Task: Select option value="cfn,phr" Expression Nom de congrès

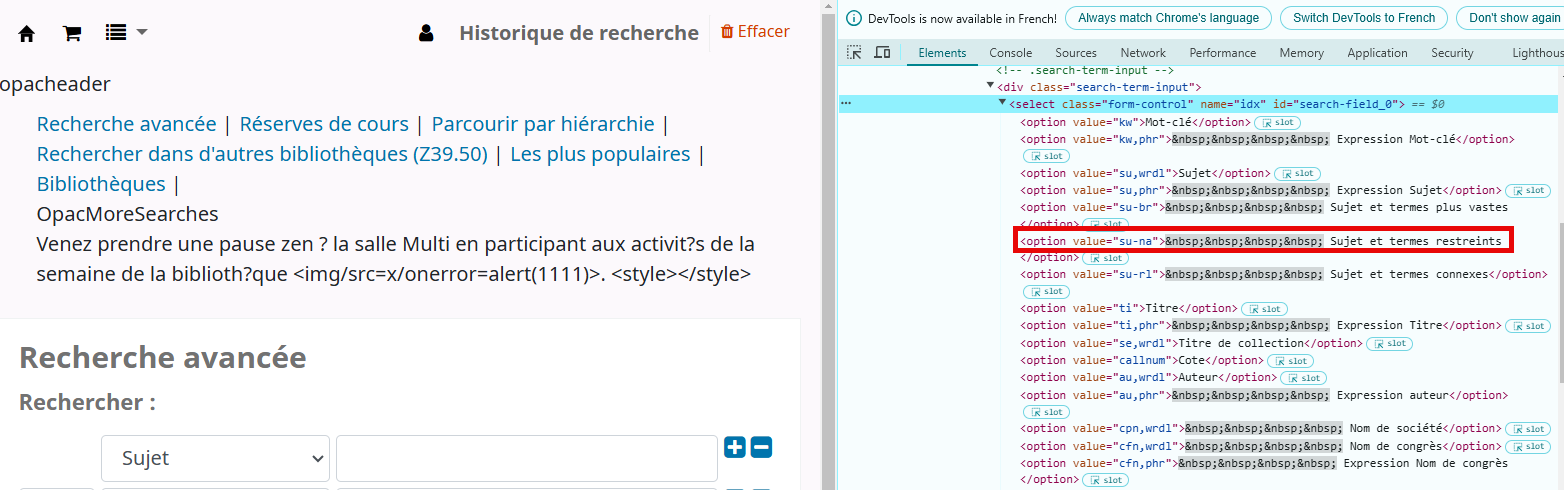Action: [1264, 463]
